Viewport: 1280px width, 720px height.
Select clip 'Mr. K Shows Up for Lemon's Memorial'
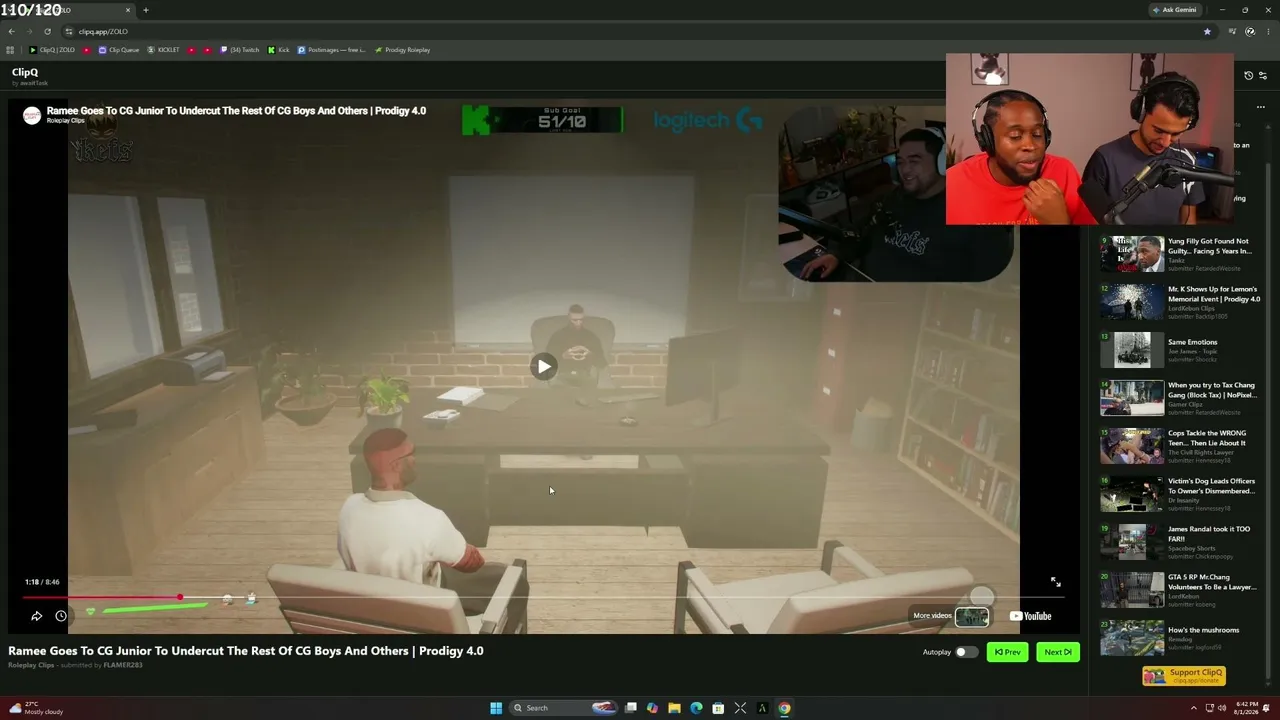[x=1179, y=302]
